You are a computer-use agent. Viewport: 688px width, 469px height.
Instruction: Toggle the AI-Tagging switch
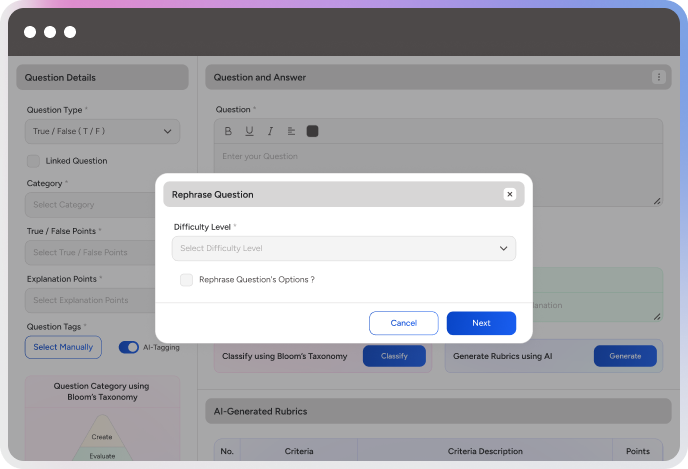129,347
